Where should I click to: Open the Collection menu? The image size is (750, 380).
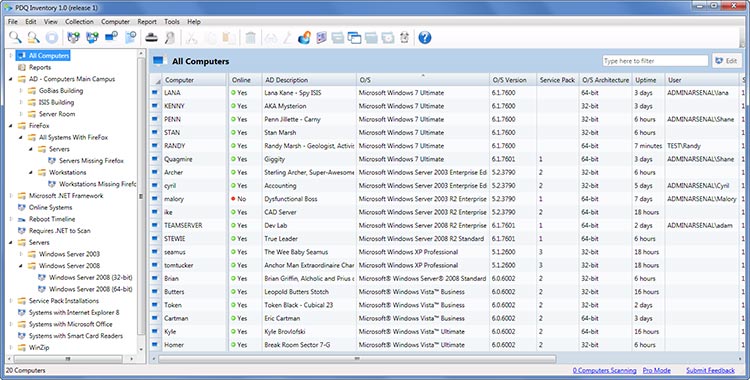[x=79, y=22]
